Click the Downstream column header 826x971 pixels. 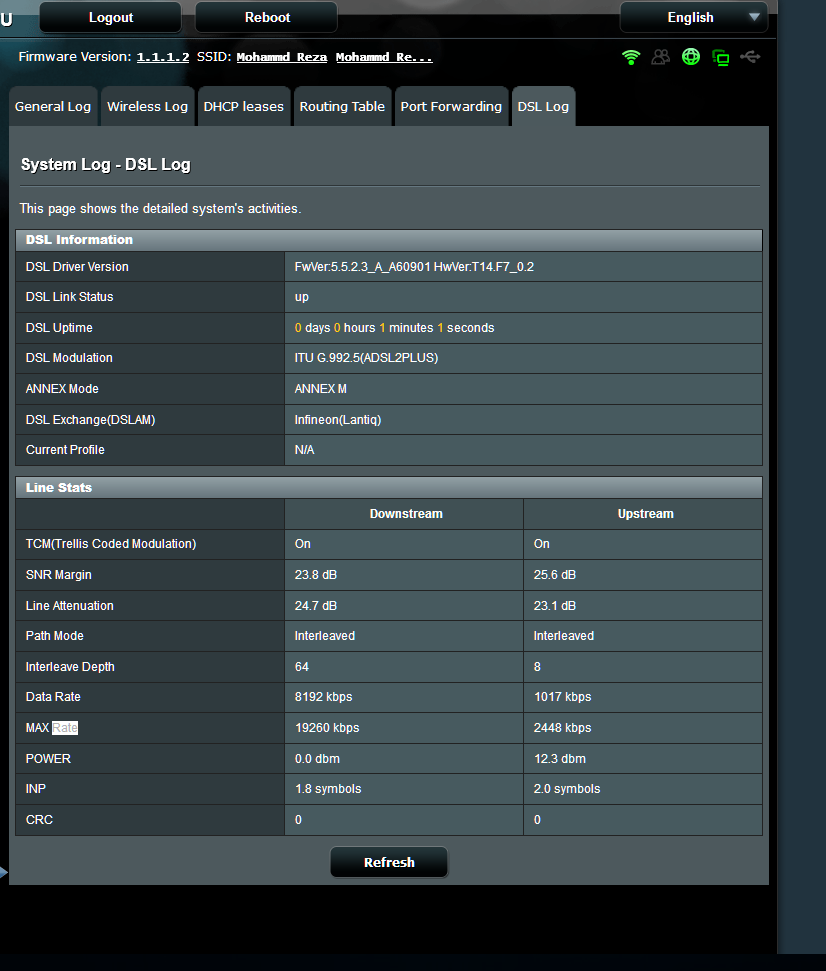click(406, 514)
